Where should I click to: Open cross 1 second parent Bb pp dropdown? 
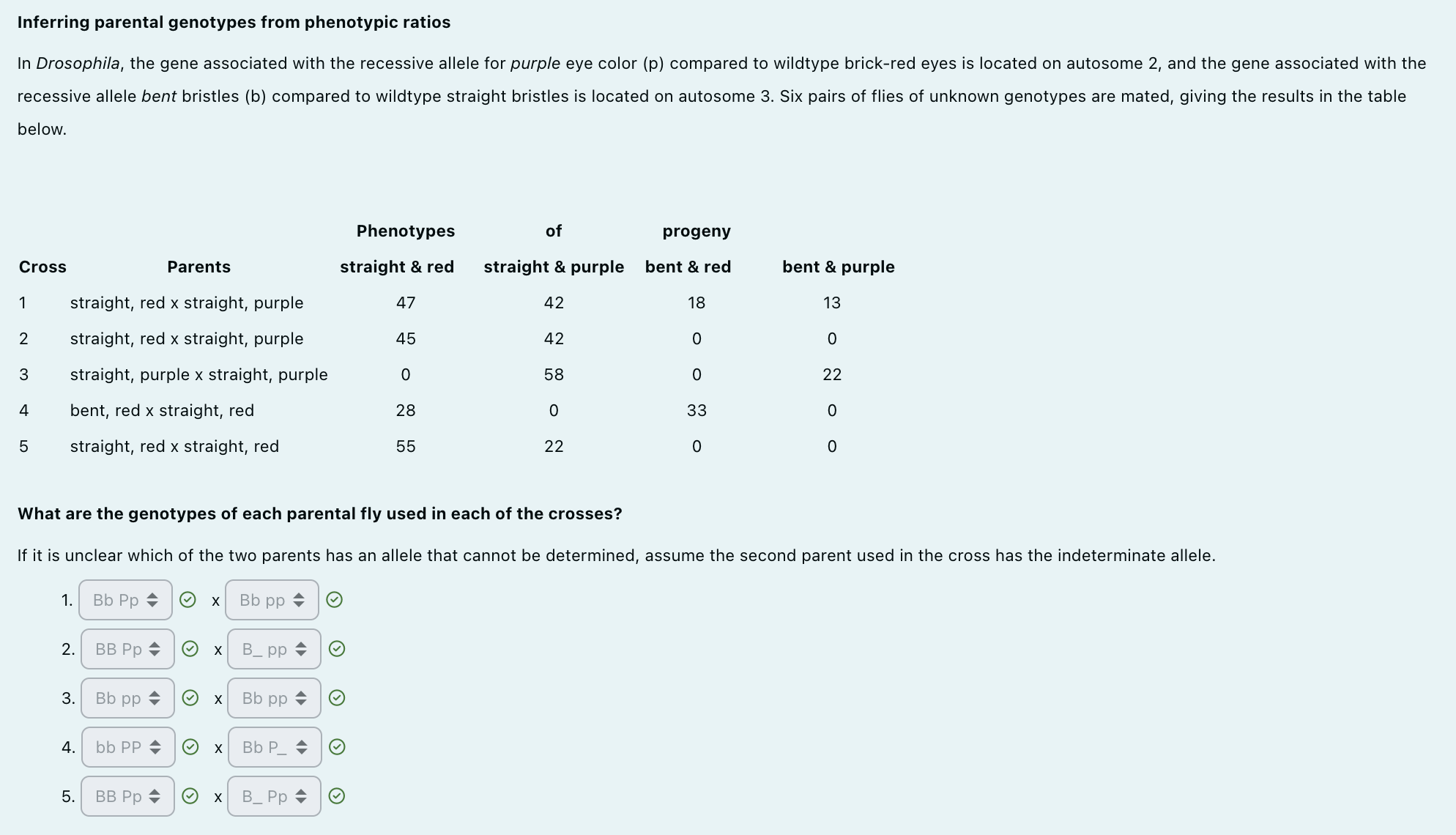pyautogui.click(x=272, y=600)
